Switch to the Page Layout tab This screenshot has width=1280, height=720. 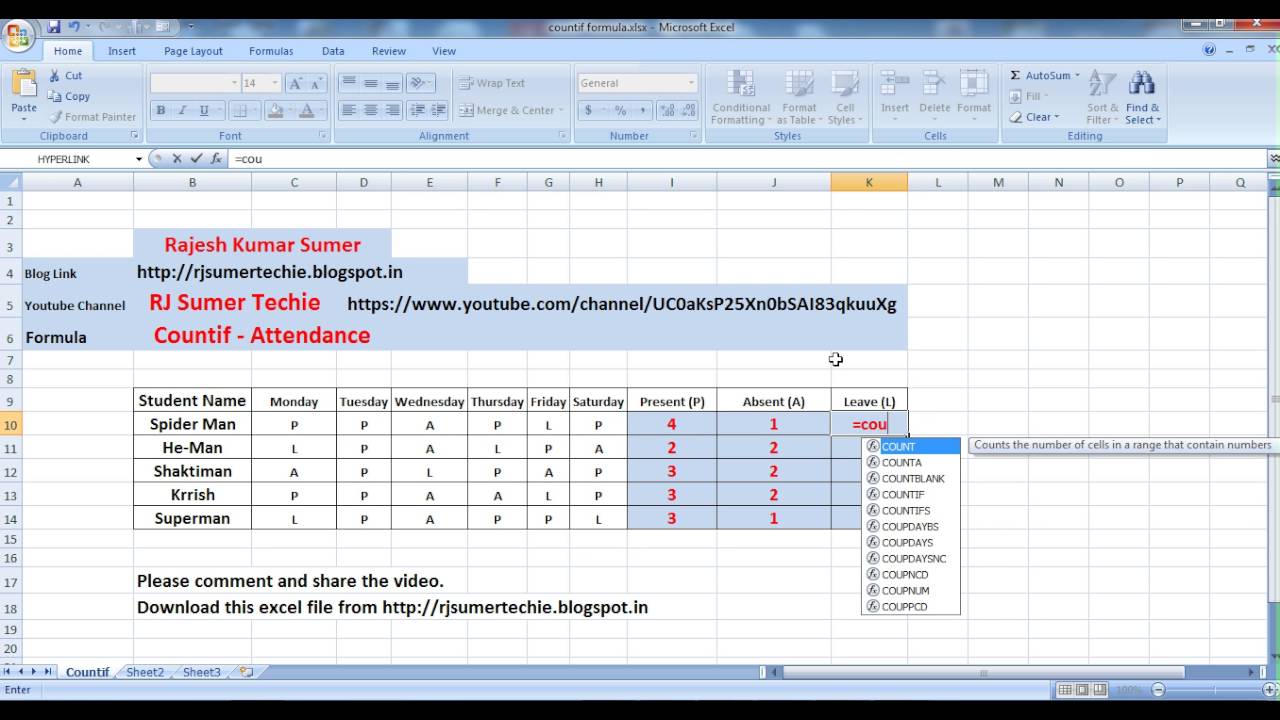pos(194,51)
